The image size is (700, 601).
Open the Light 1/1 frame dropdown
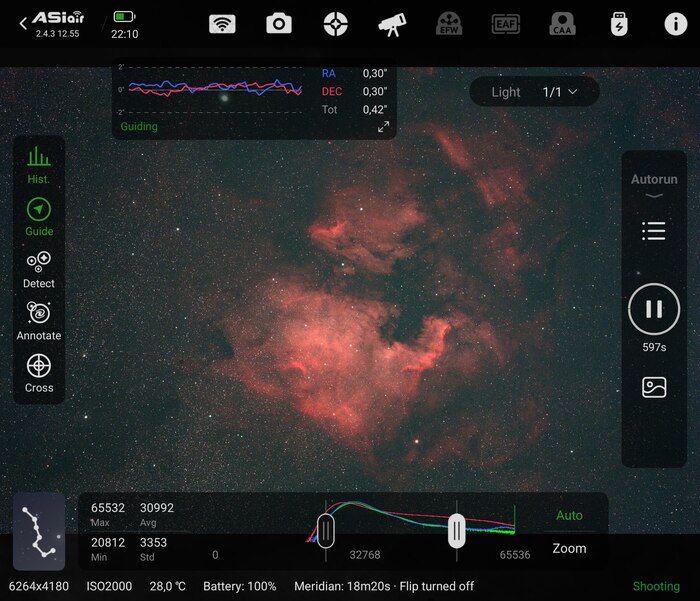[534, 92]
